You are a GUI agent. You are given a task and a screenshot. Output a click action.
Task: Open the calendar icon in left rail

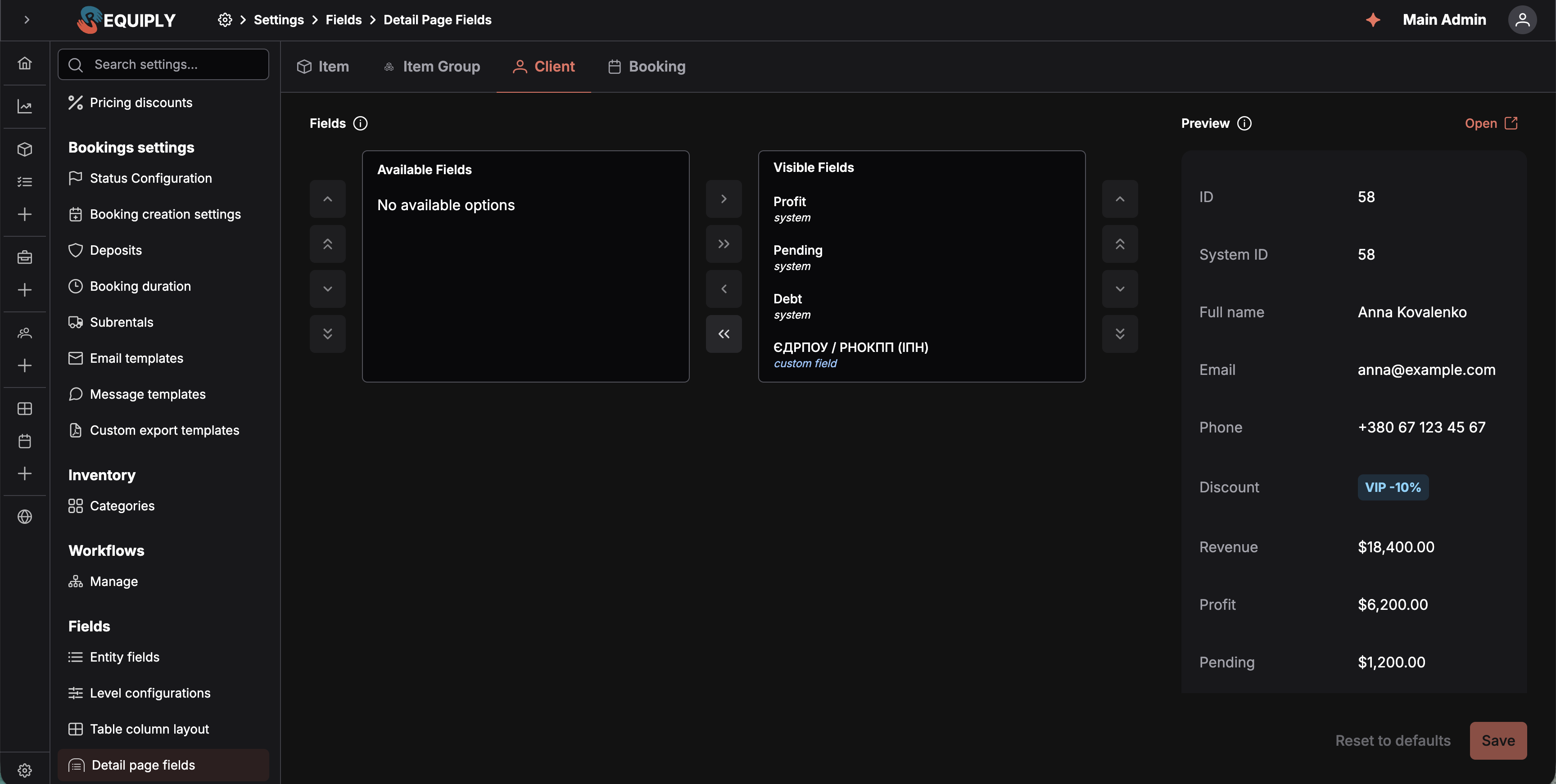[25, 441]
